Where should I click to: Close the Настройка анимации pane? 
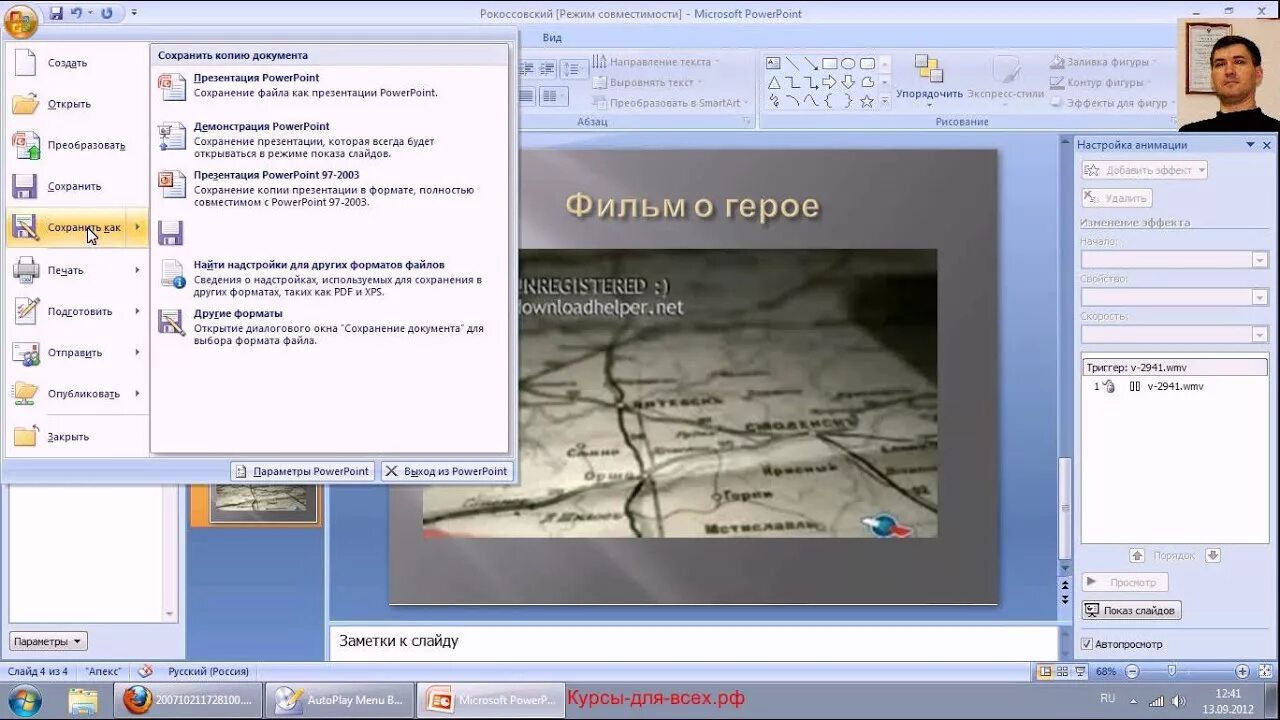(1267, 145)
